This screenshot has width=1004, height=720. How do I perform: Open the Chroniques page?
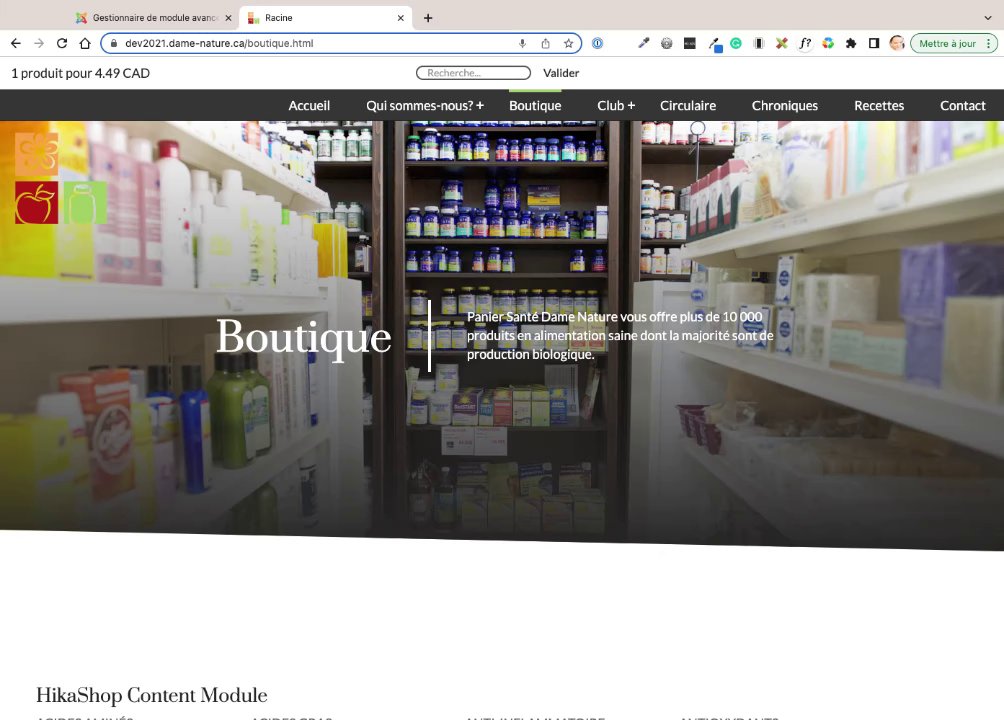pos(785,106)
